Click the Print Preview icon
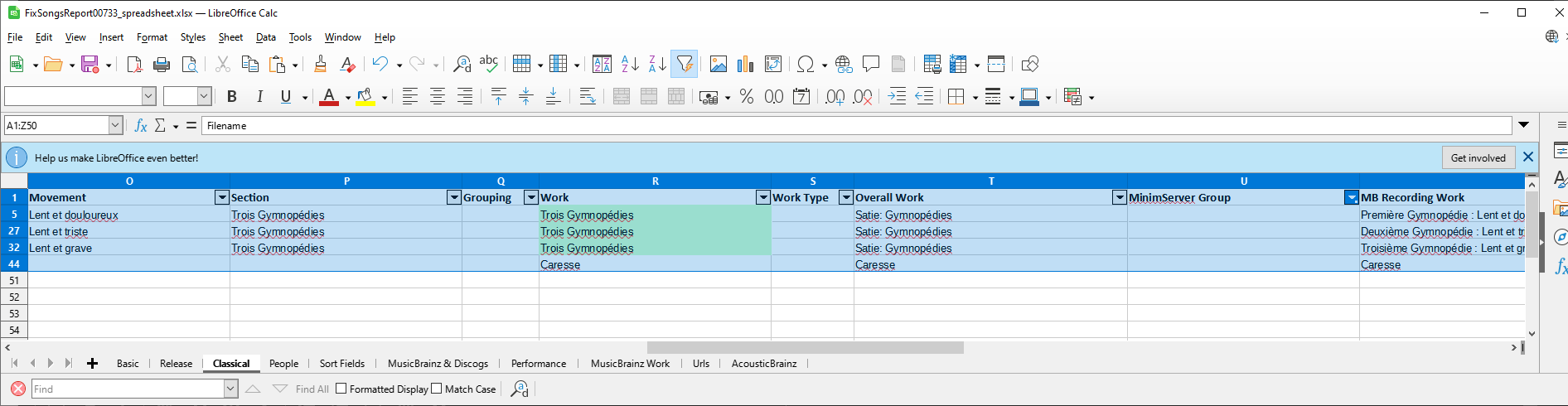This screenshot has width=1568, height=406. click(189, 64)
